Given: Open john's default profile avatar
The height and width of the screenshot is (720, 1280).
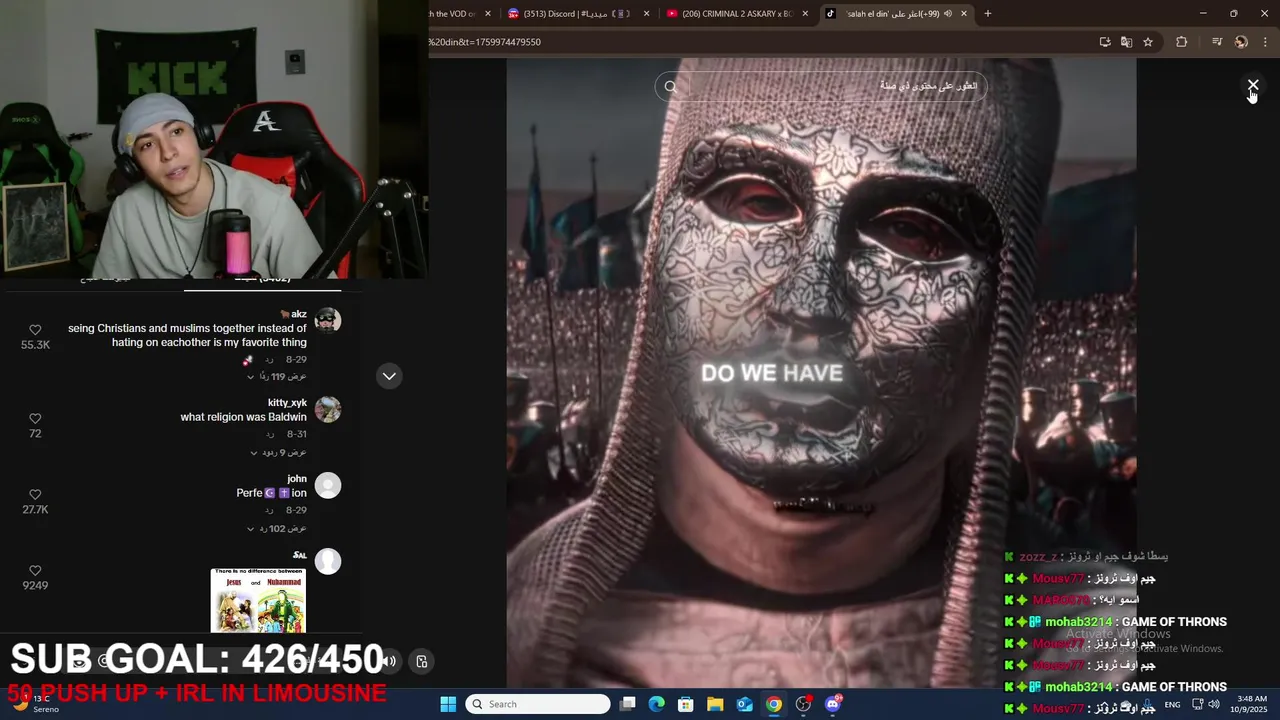Looking at the screenshot, I should tap(328, 486).
